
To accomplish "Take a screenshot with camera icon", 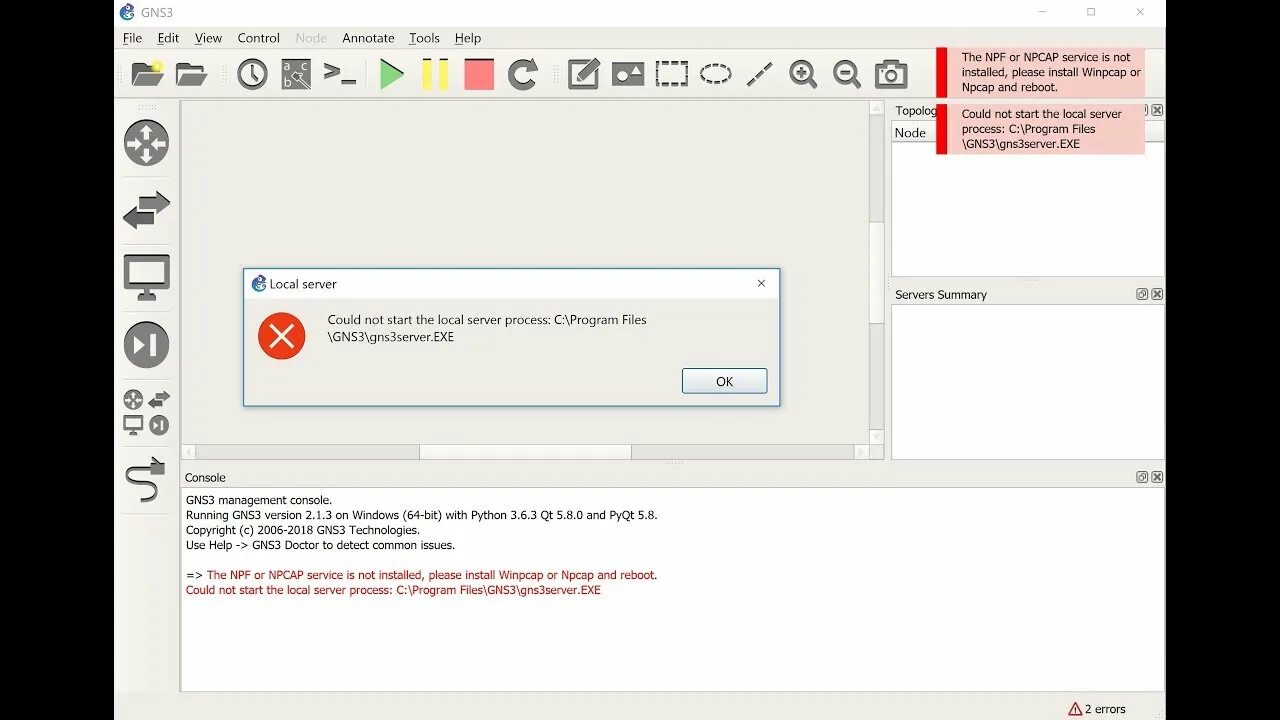I will coord(891,74).
